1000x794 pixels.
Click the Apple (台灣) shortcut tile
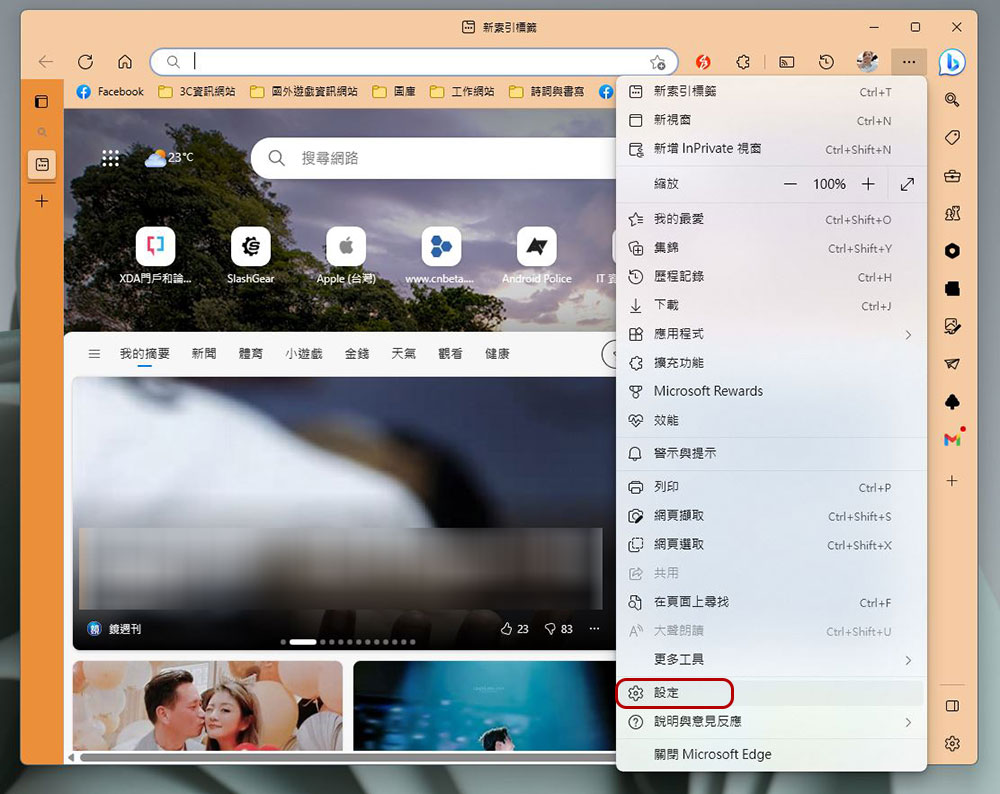coord(345,256)
